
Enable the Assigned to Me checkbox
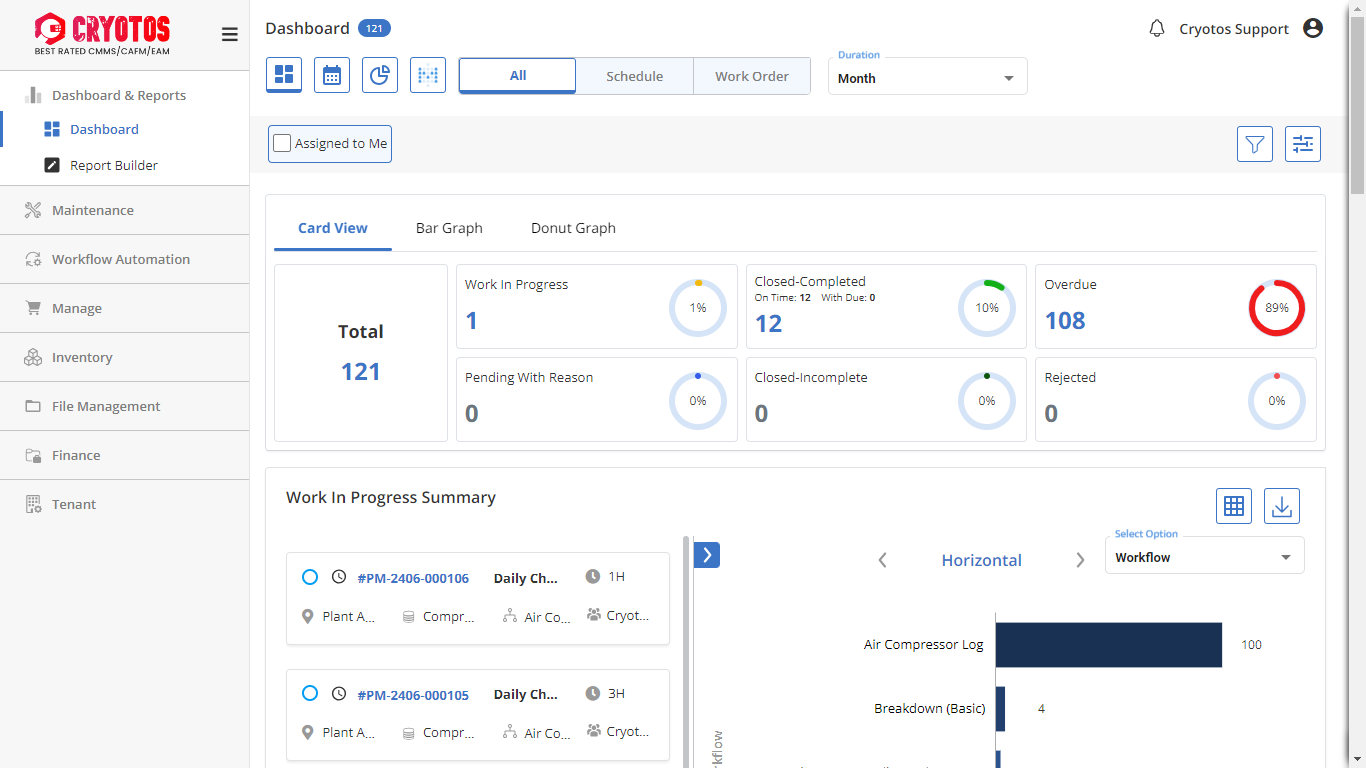[x=283, y=144]
